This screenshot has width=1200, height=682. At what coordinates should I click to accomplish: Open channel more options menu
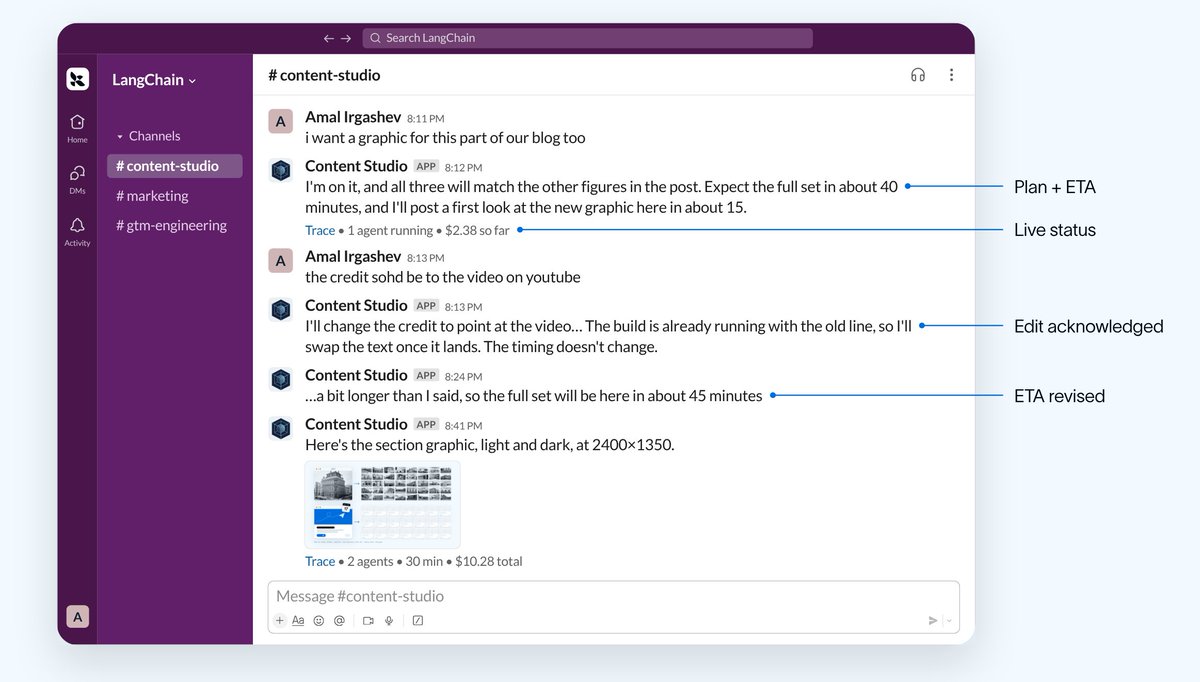point(951,75)
